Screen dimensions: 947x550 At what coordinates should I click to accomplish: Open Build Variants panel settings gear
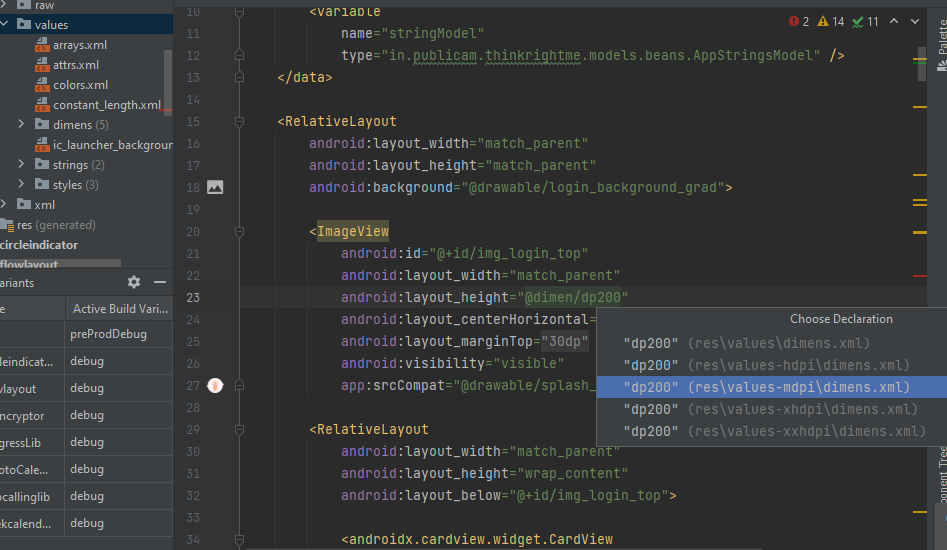(134, 283)
